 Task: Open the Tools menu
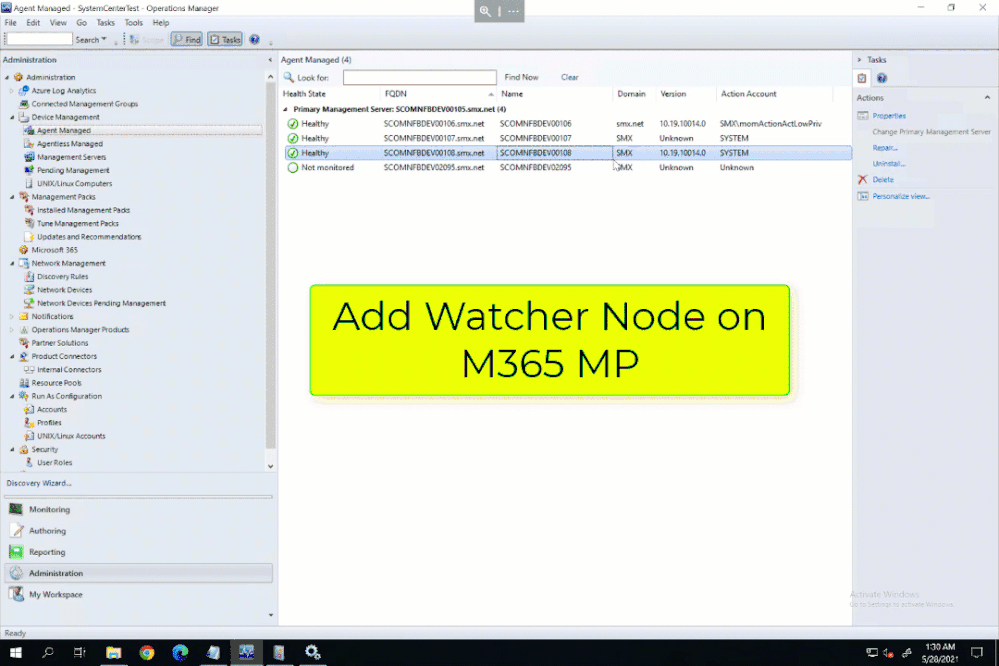(x=134, y=23)
